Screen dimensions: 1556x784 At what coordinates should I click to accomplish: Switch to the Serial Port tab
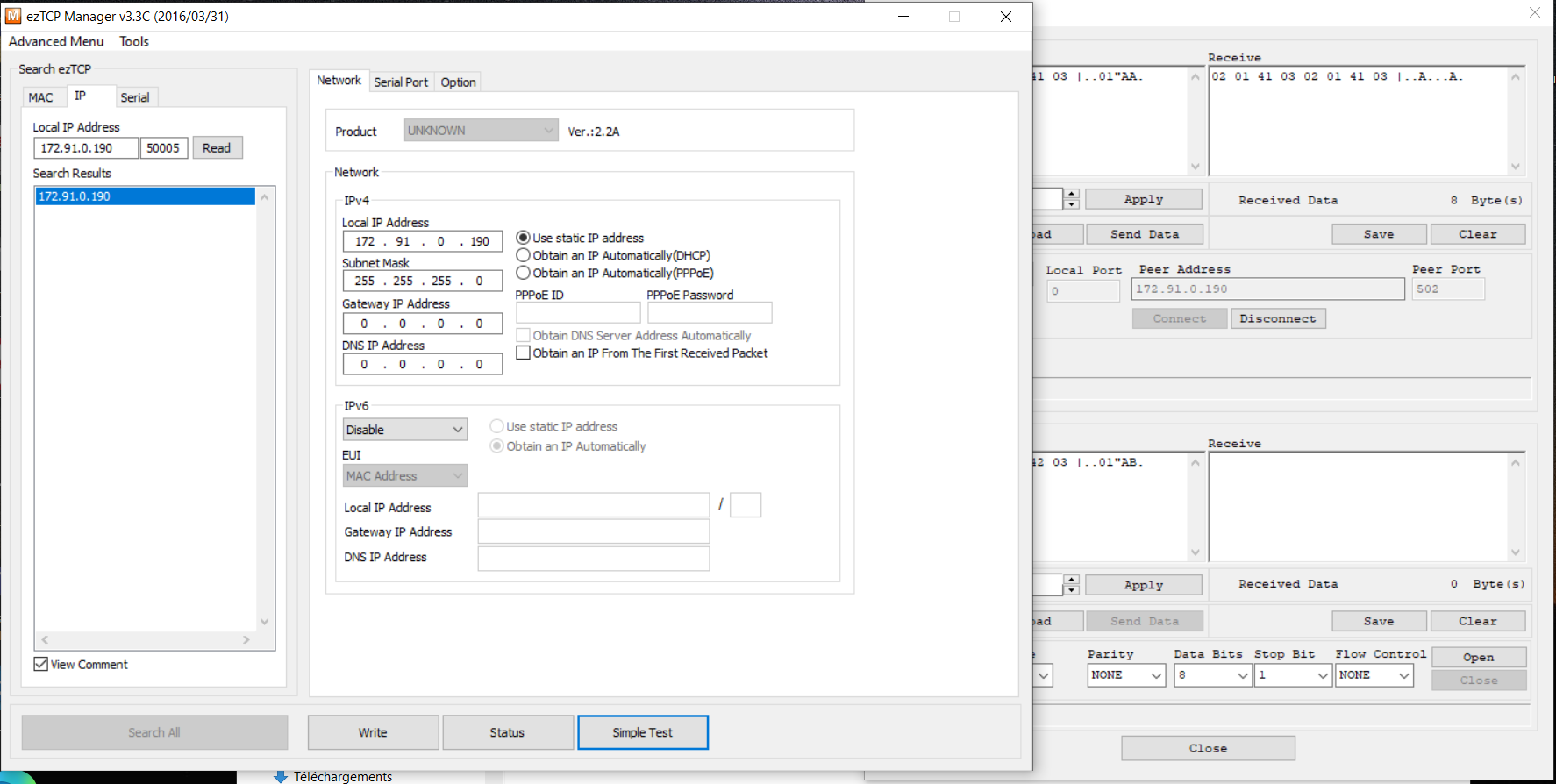(x=401, y=82)
